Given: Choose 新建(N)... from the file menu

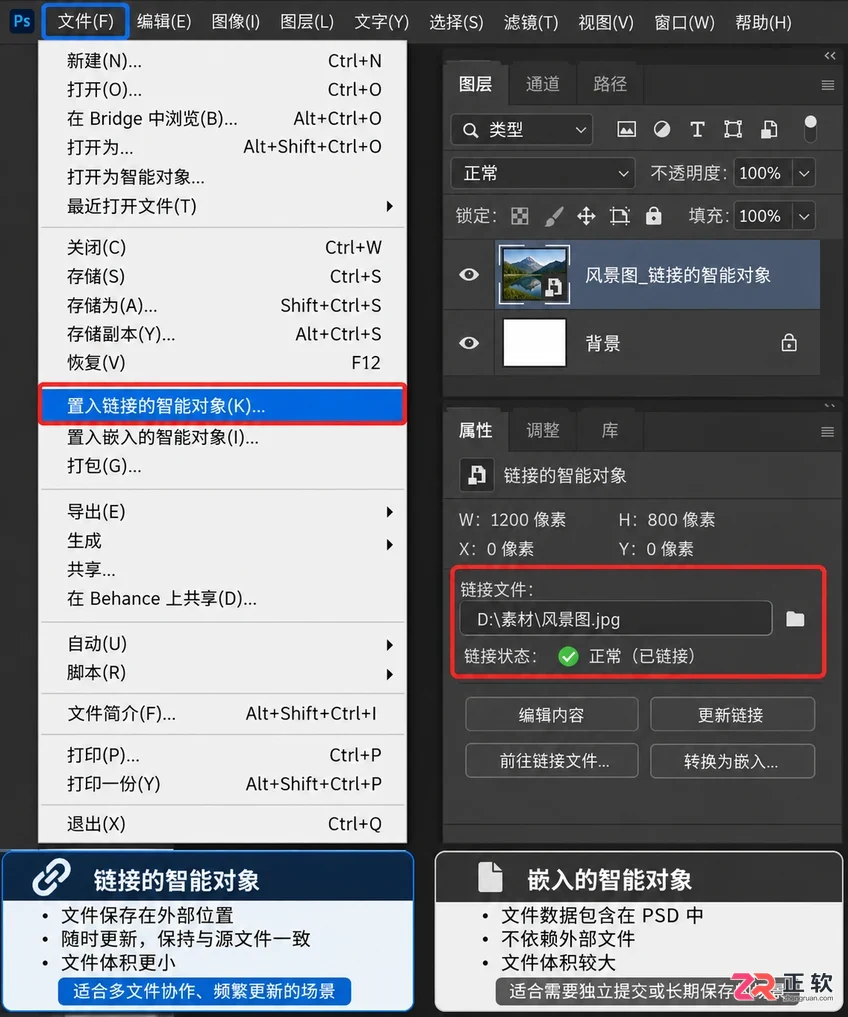Looking at the screenshot, I should tap(223, 61).
